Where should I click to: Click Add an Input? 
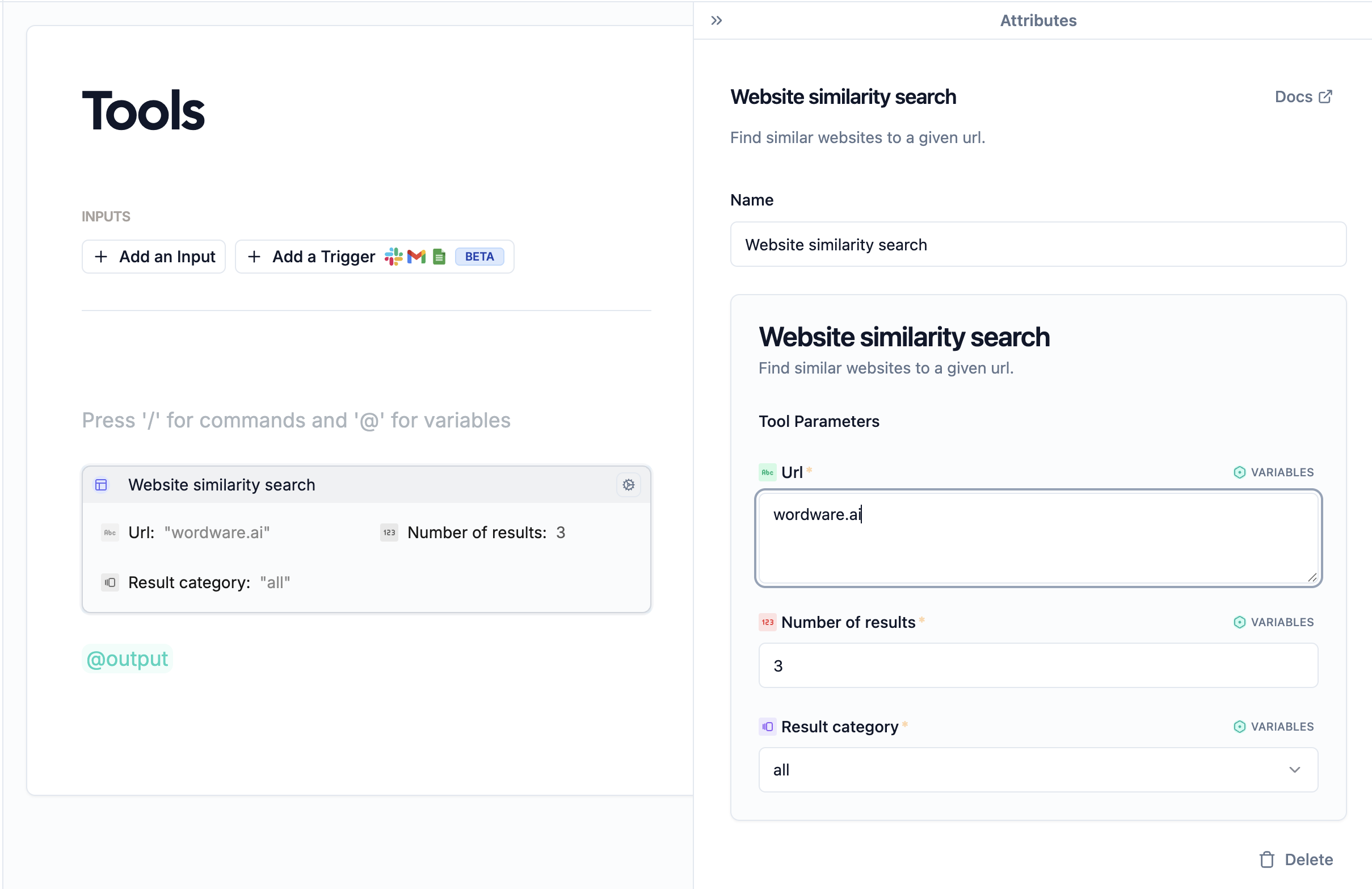(153, 257)
